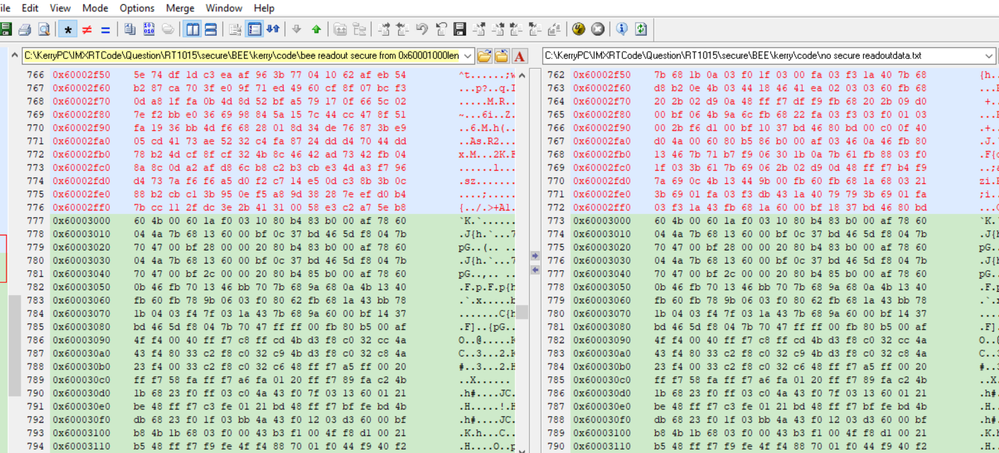Viewport: 999px width, 453px height.
Task: Click the red A text icon
Action: [x=519, y=56]
